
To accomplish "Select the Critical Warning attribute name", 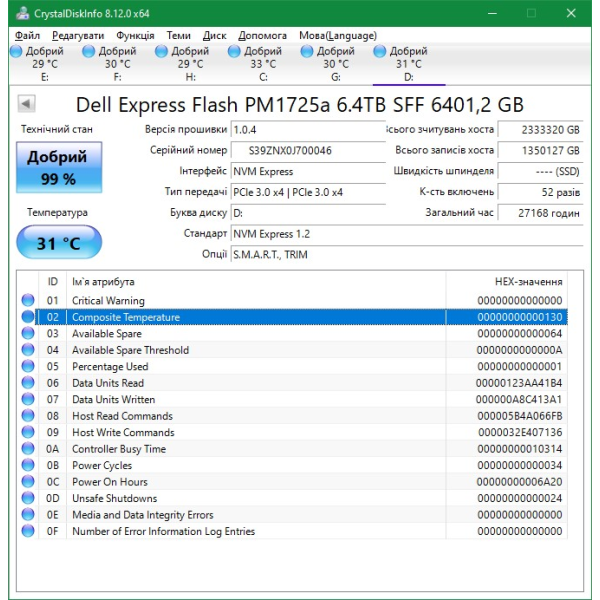I will pyautogui.click(x=108, y=301).
